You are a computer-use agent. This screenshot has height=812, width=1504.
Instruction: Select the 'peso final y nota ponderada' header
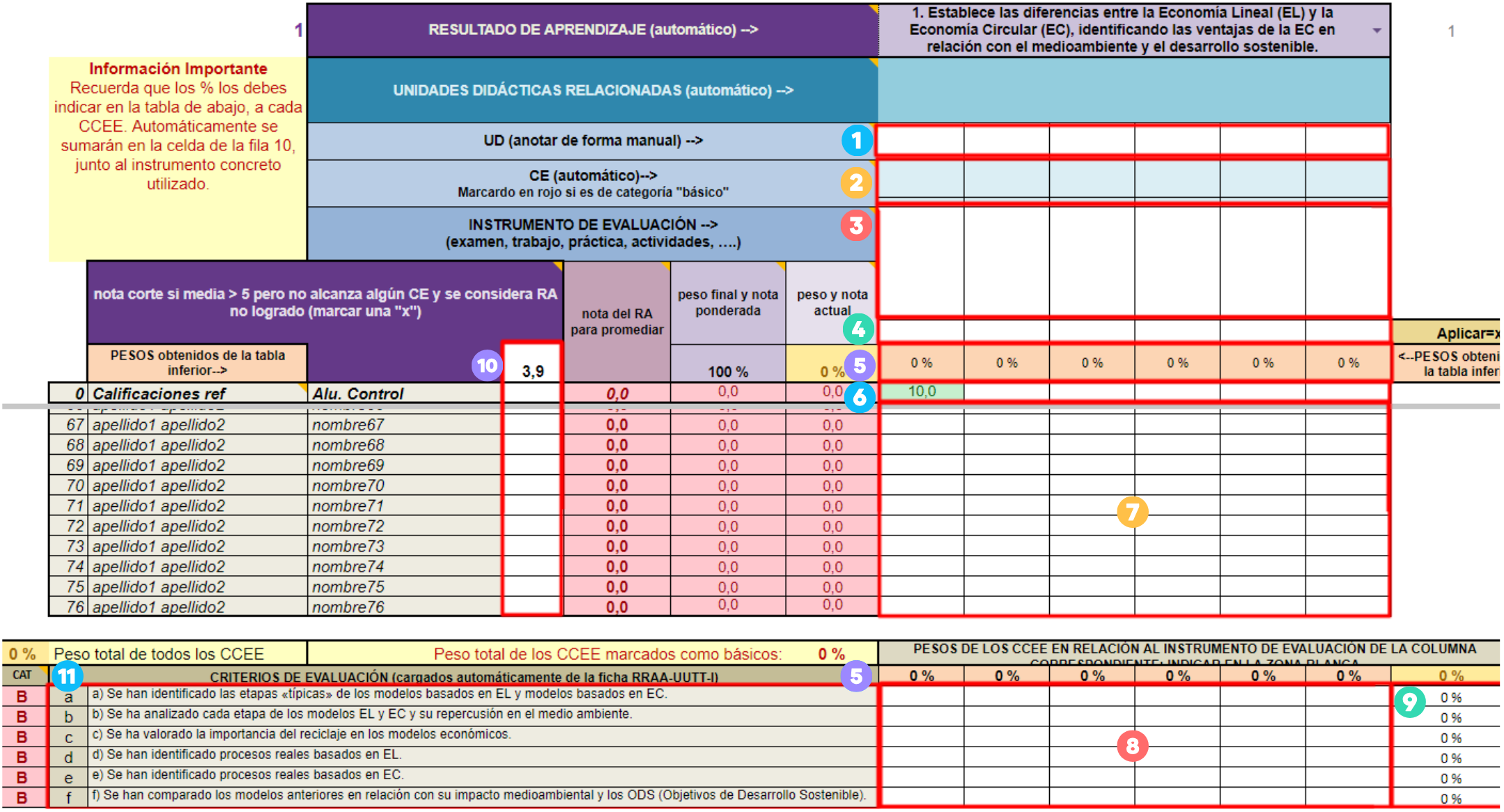click(x=728, y=302)
